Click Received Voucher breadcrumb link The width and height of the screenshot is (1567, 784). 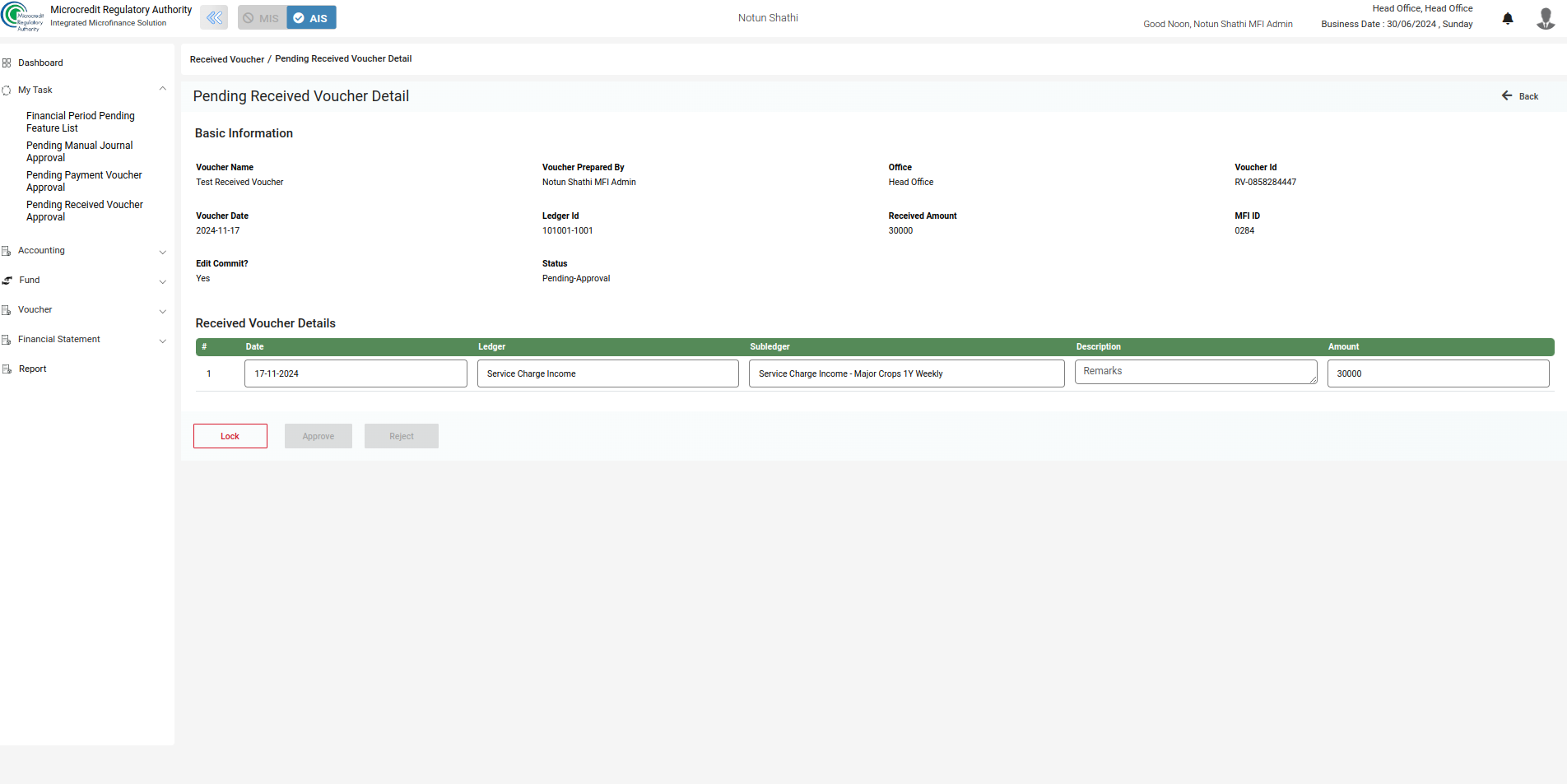227,59
